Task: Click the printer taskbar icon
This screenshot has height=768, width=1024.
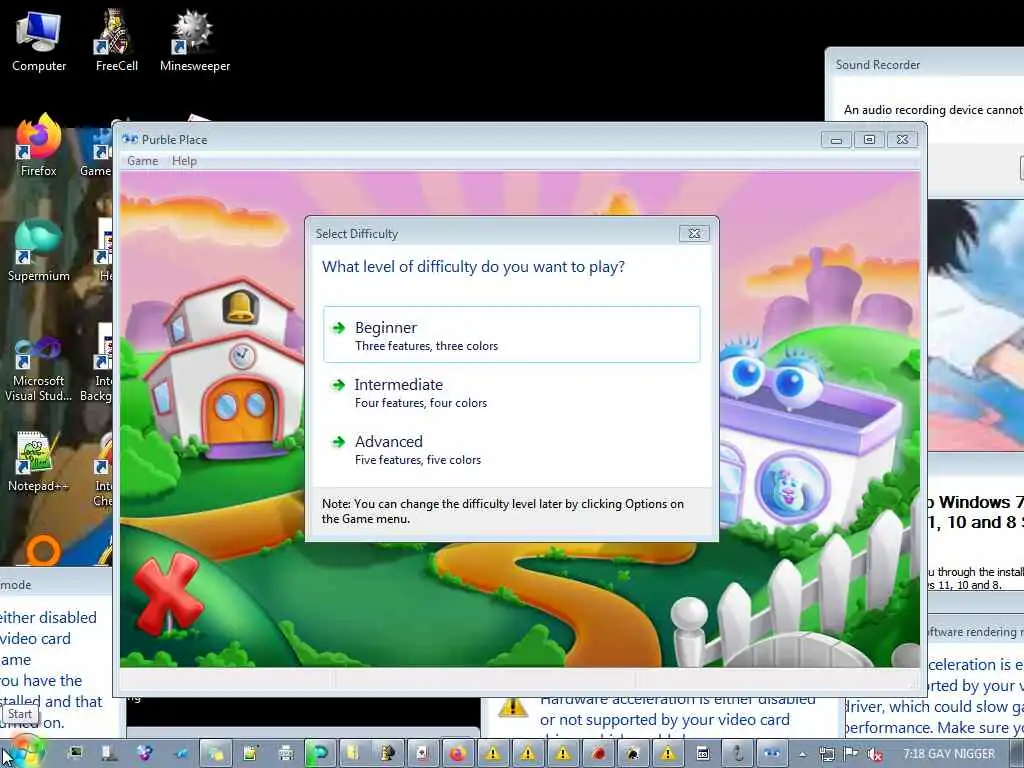Action: [285, 754]
